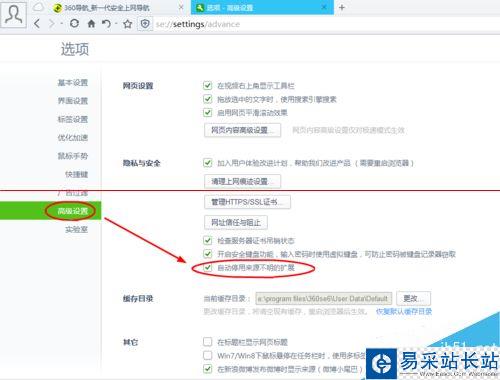The image size is (500, 380).
Task: Open the history dropdown next to the forward arrow
Action: [62, 24]
